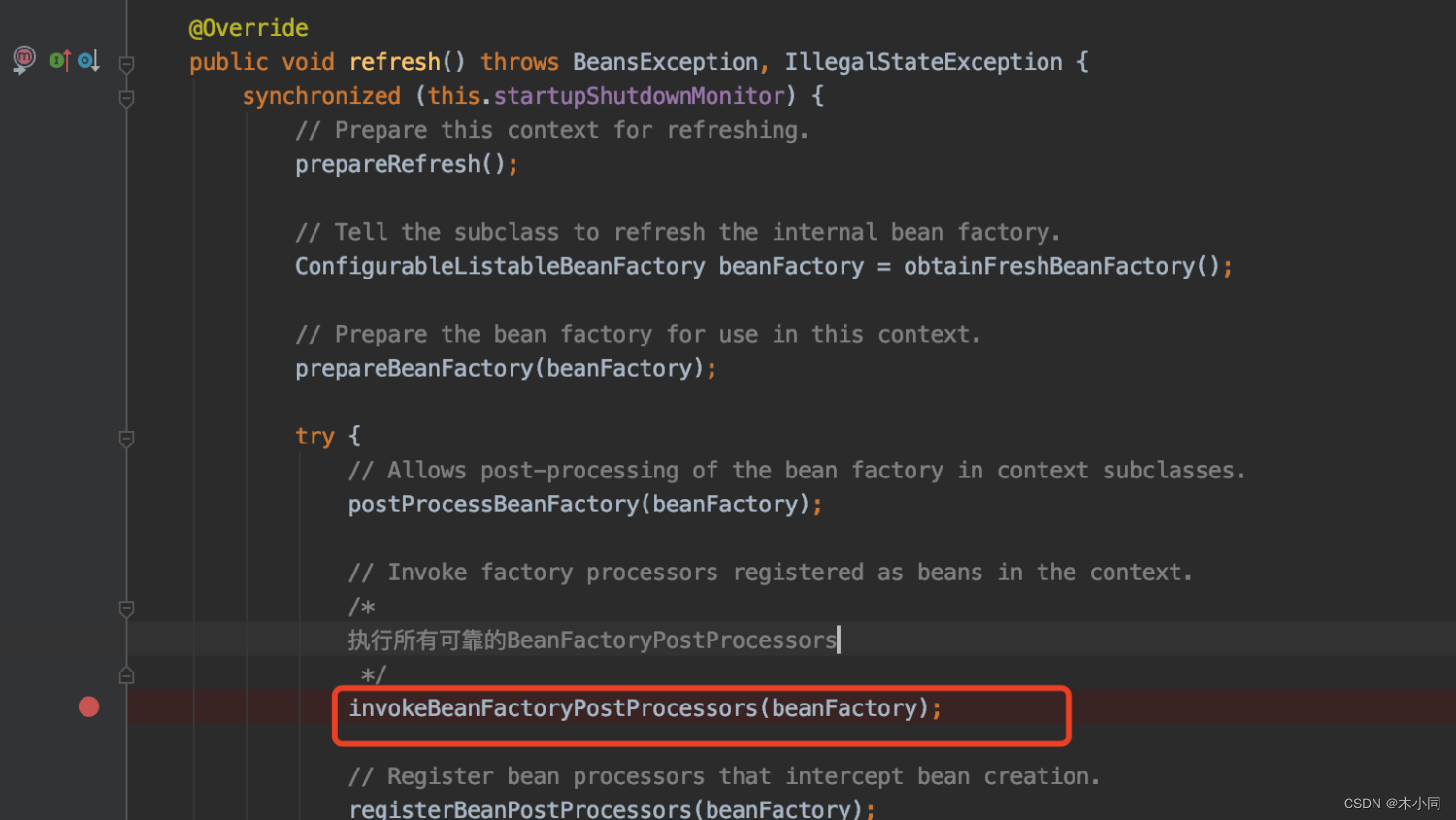1456x820 pixels.
Task: Collapse the refresh() method fold marker
Action: click(x=126, y=64)
